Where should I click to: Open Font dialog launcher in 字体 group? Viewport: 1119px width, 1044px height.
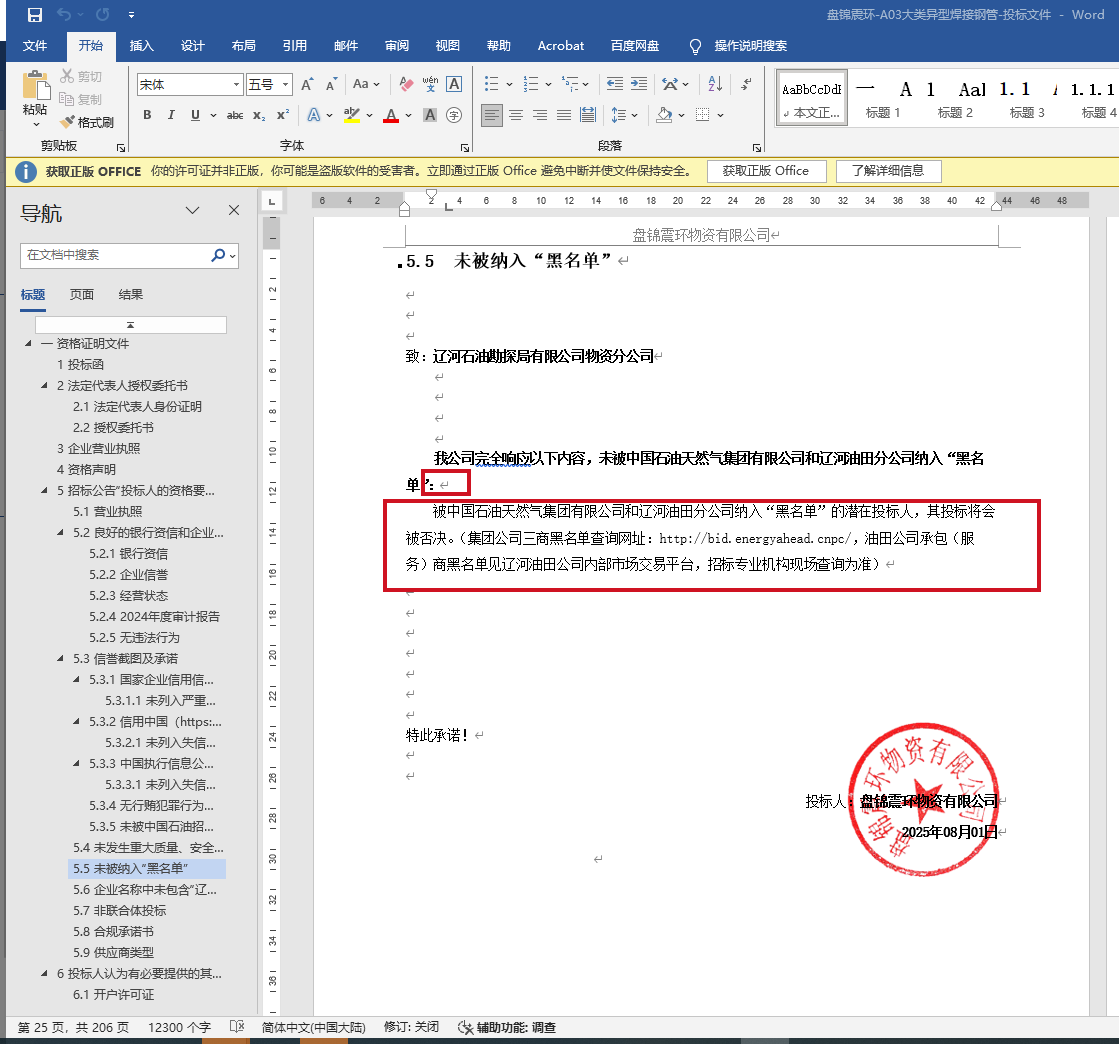465,148
